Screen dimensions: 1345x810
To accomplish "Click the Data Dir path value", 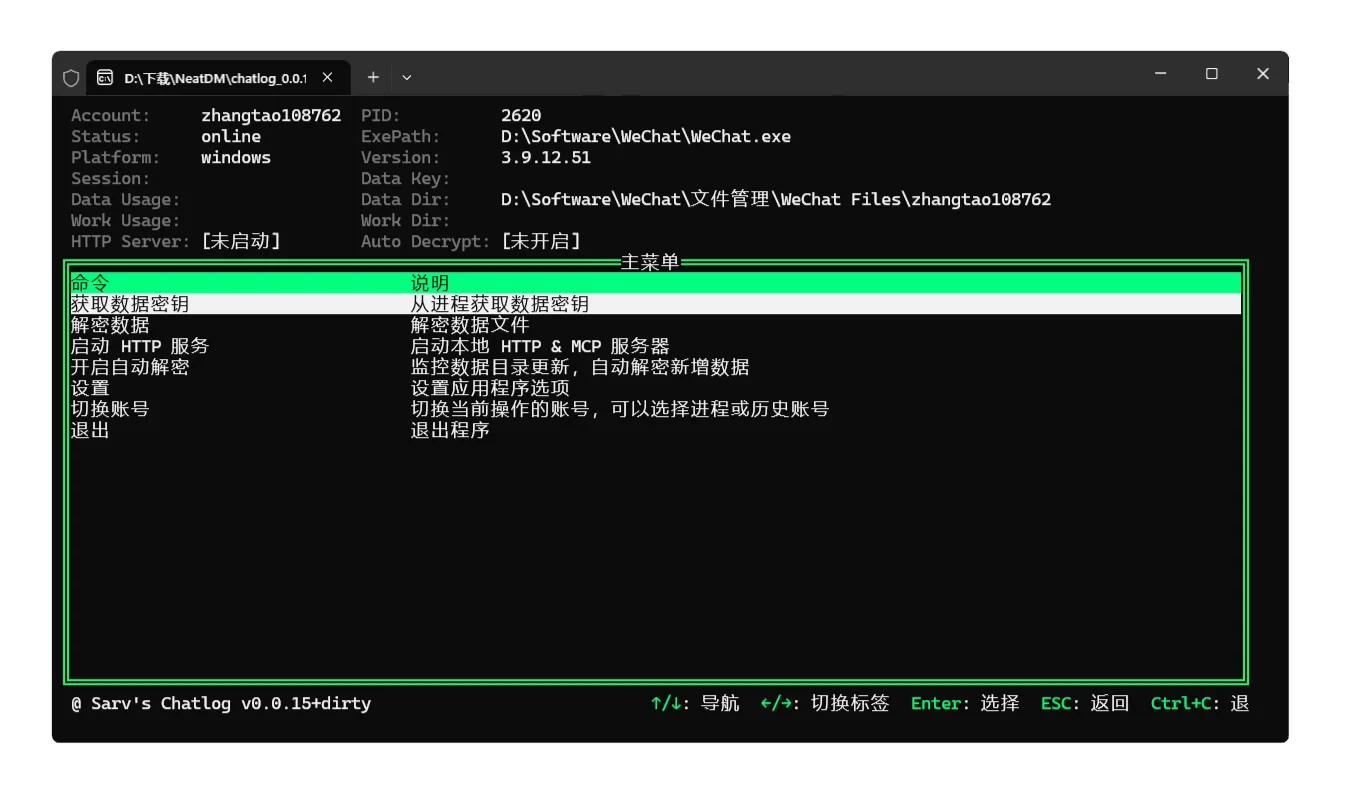I will tap(776, 199).
